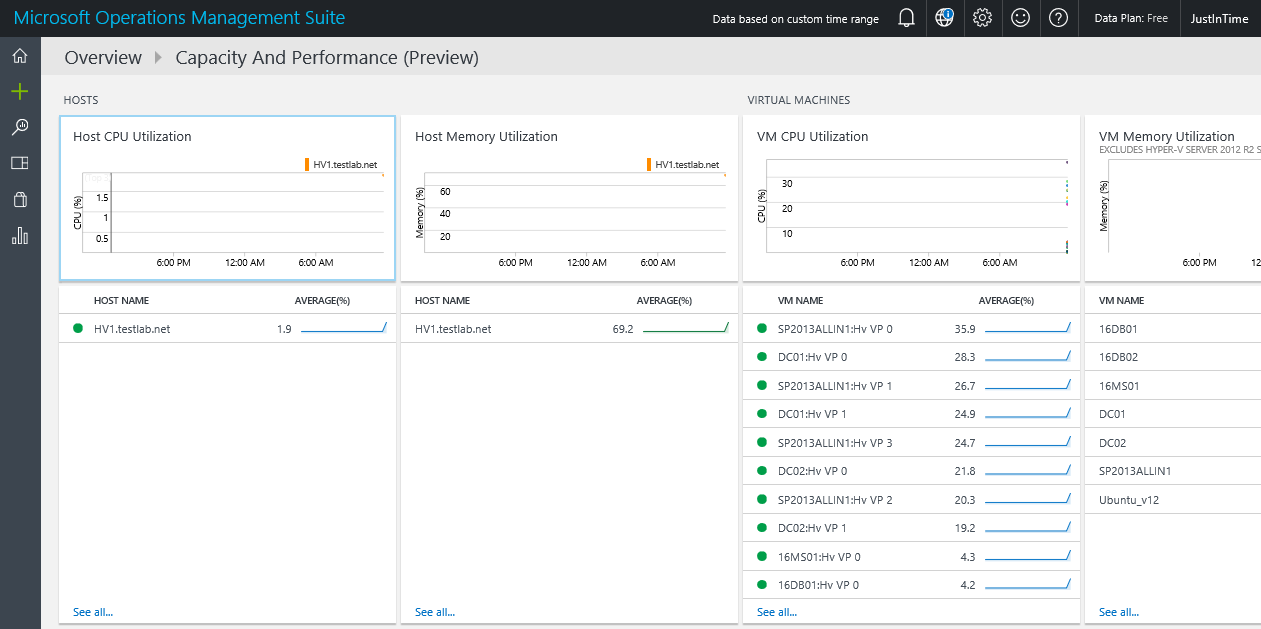
Task: Open the notifications bell icon
Action: tap(906, 18)
